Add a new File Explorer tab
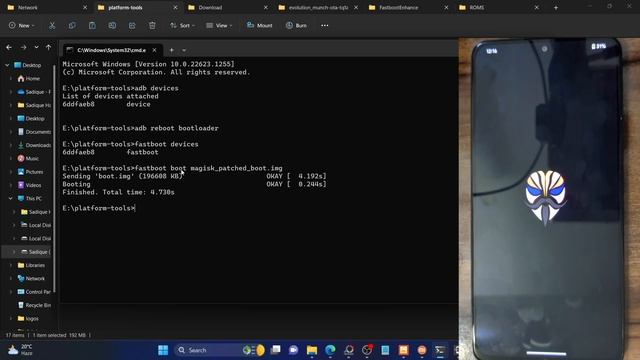The height and width of the screenshot is (360, 640). pyautogui.click(x=556, y=7)
